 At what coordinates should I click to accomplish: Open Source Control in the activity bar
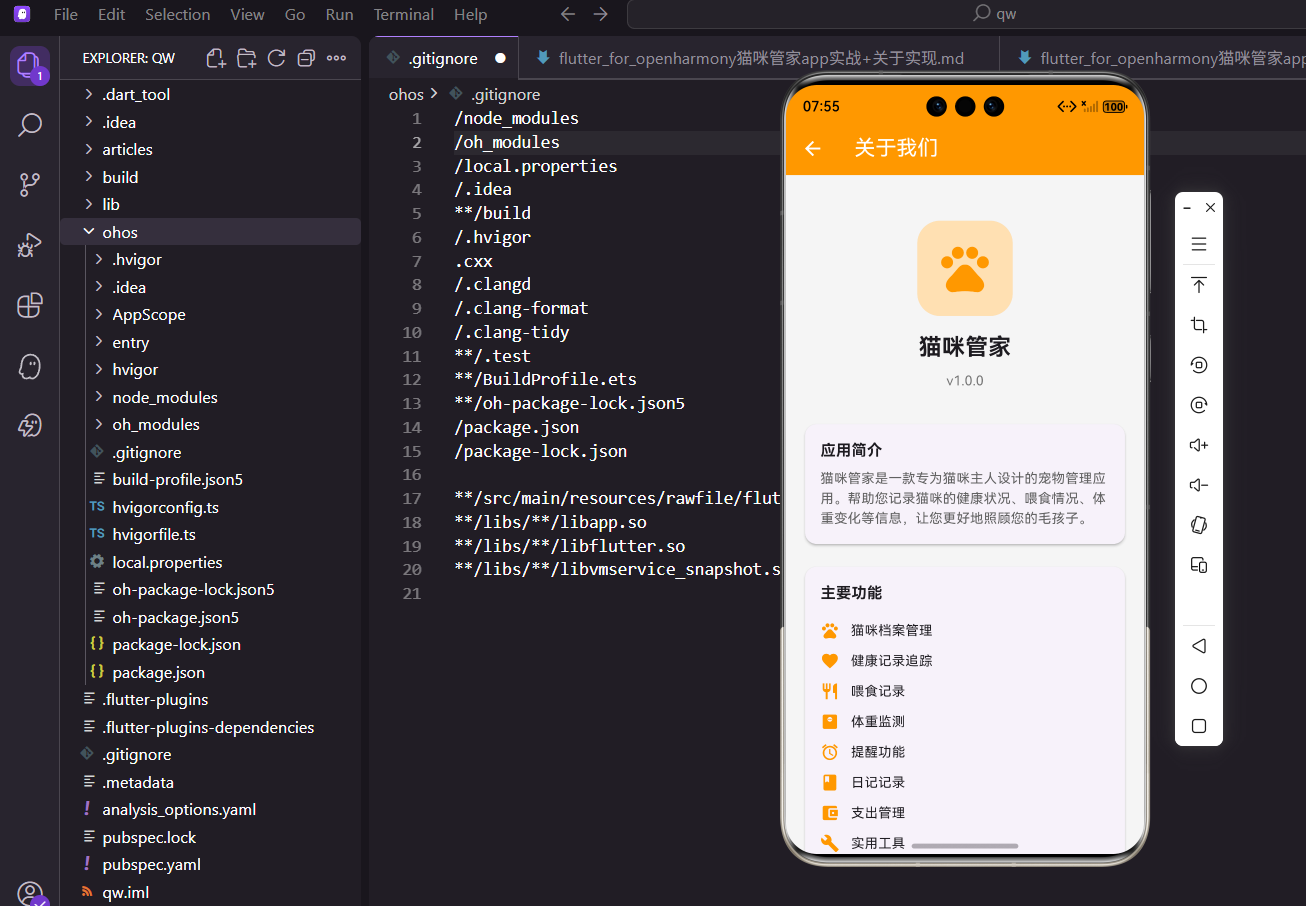(x=29, y=184)
